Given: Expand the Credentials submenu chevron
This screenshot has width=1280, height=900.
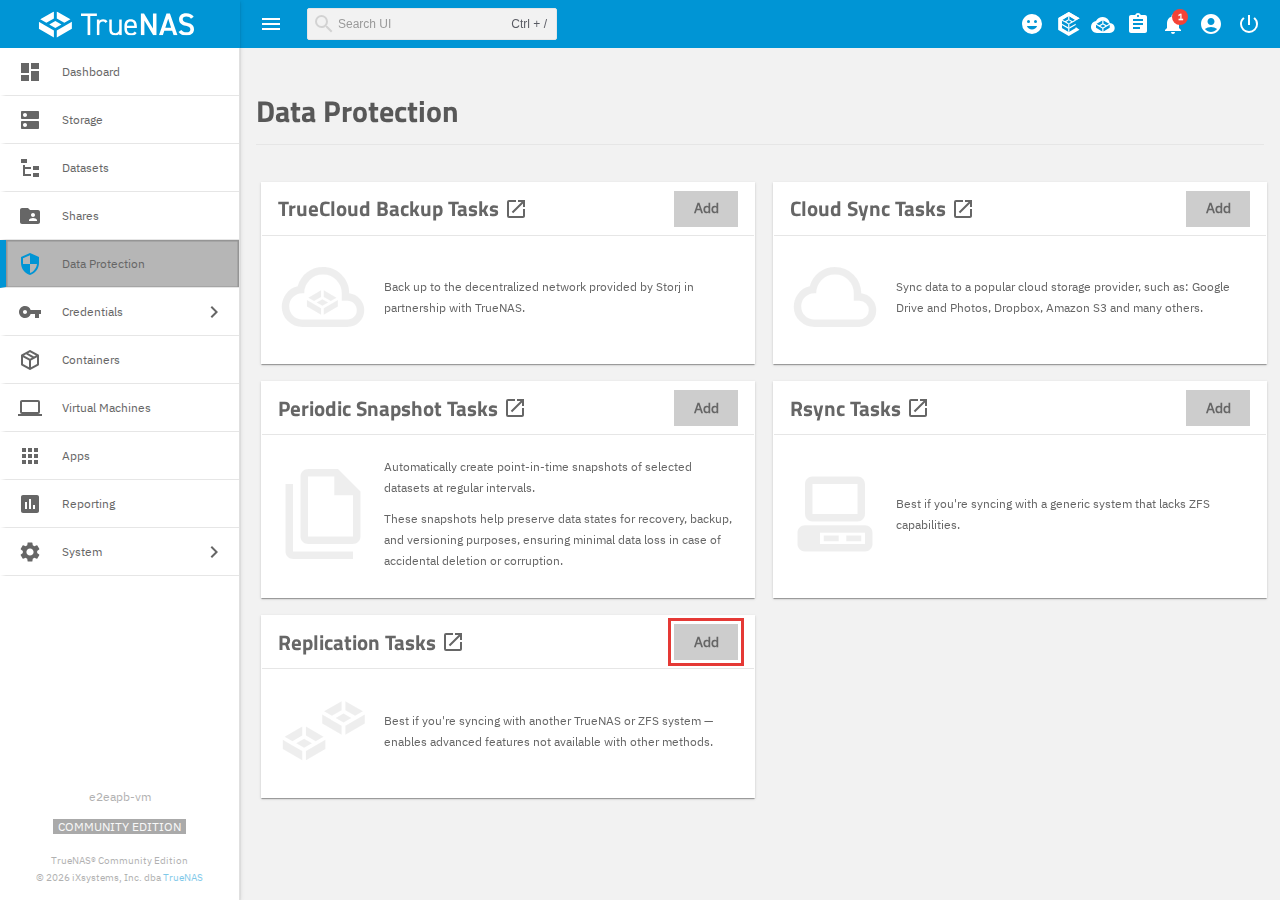Looking at the screenshot, I should [x=214, y=312].
